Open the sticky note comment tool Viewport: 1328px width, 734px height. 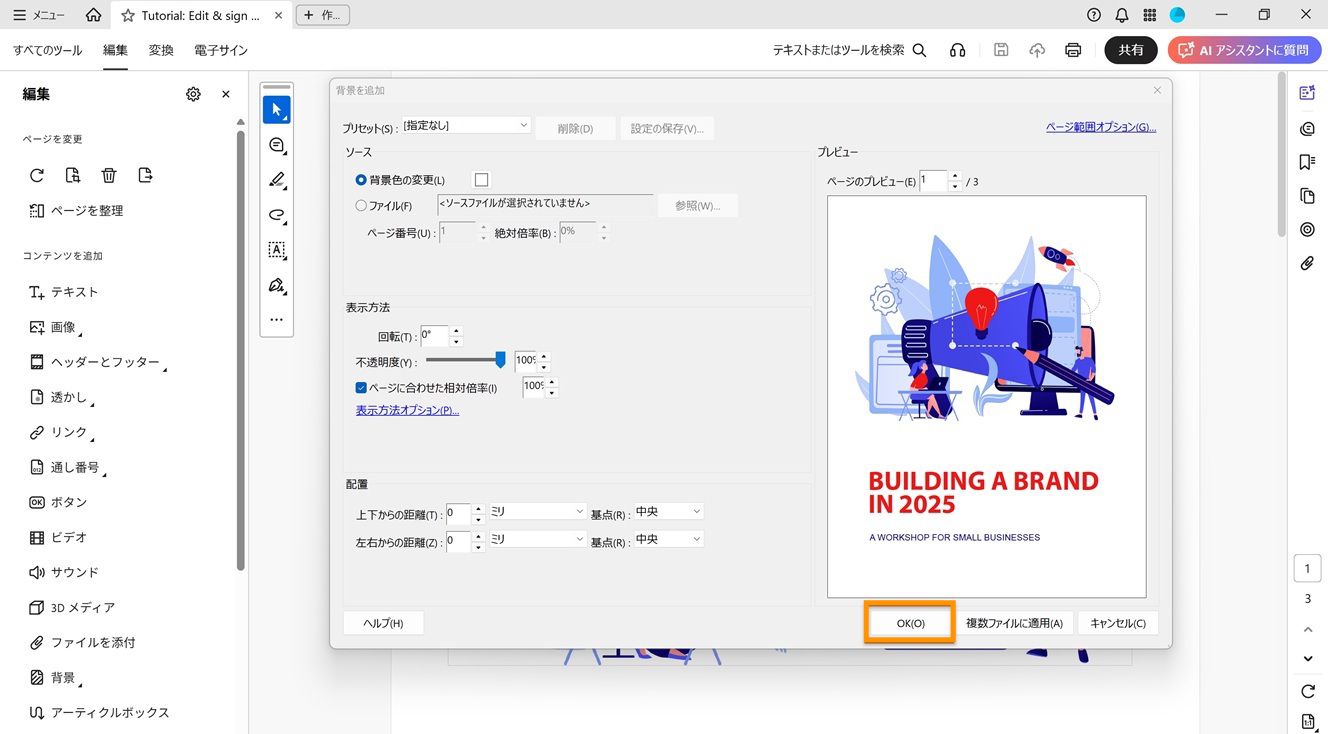point(277,145)
